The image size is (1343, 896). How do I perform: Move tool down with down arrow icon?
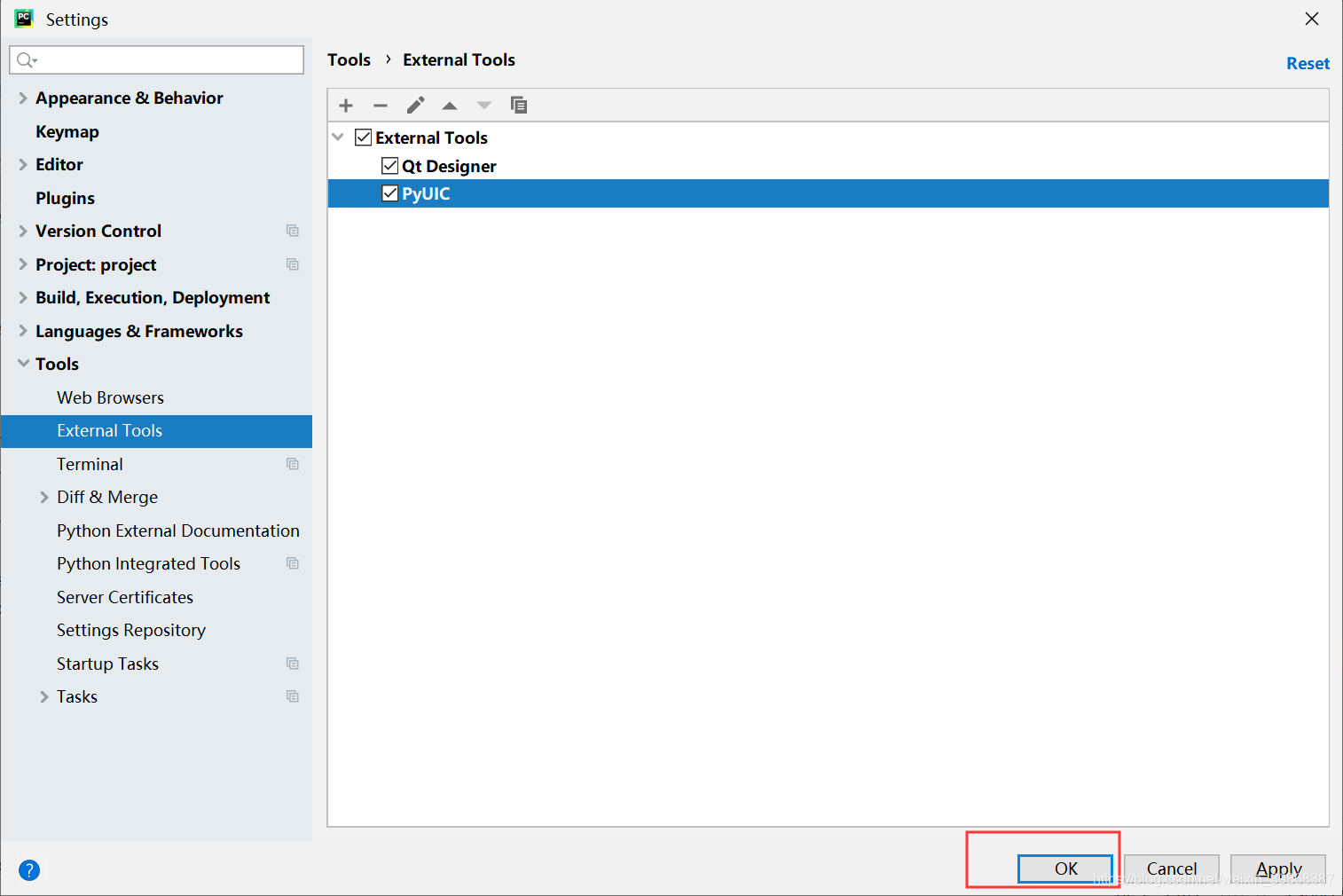pos(484,106)
